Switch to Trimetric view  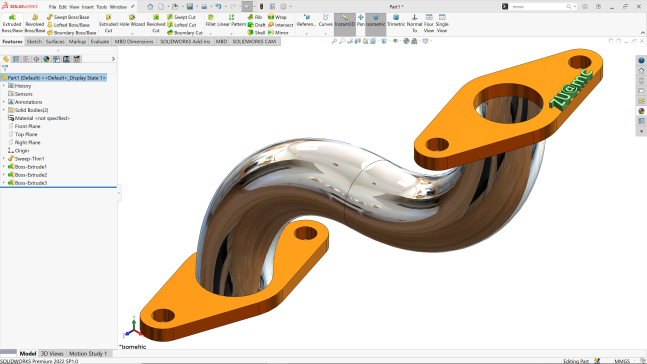click(396, 21)
